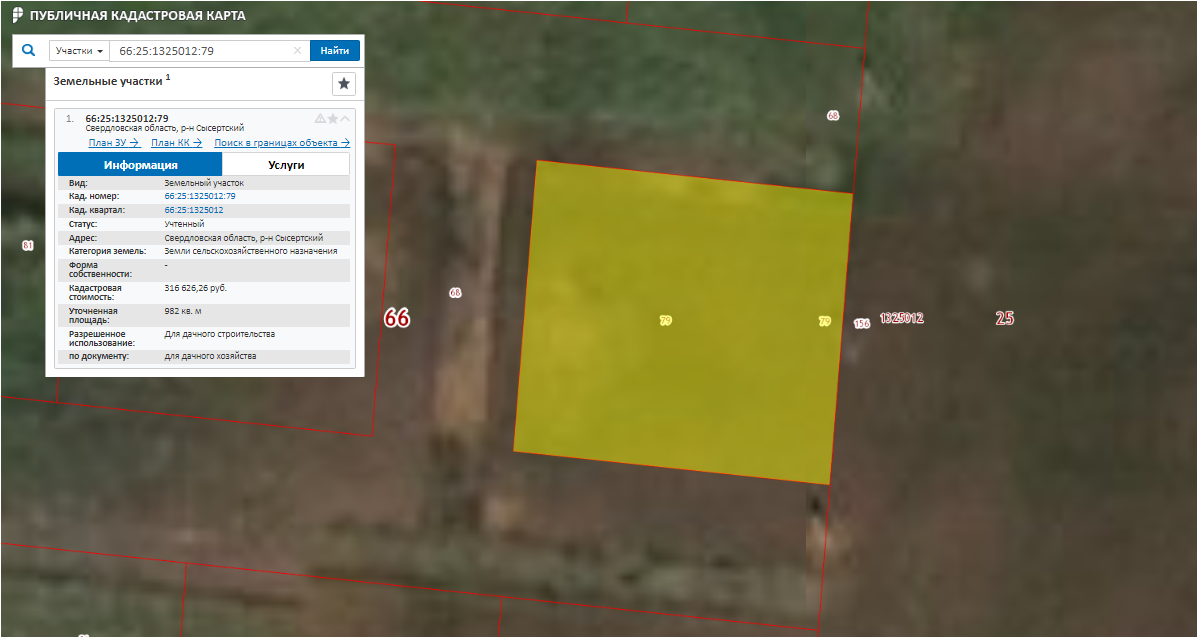Click the cadastral number search field
1198x638 pixels.
tap(200, 51)
